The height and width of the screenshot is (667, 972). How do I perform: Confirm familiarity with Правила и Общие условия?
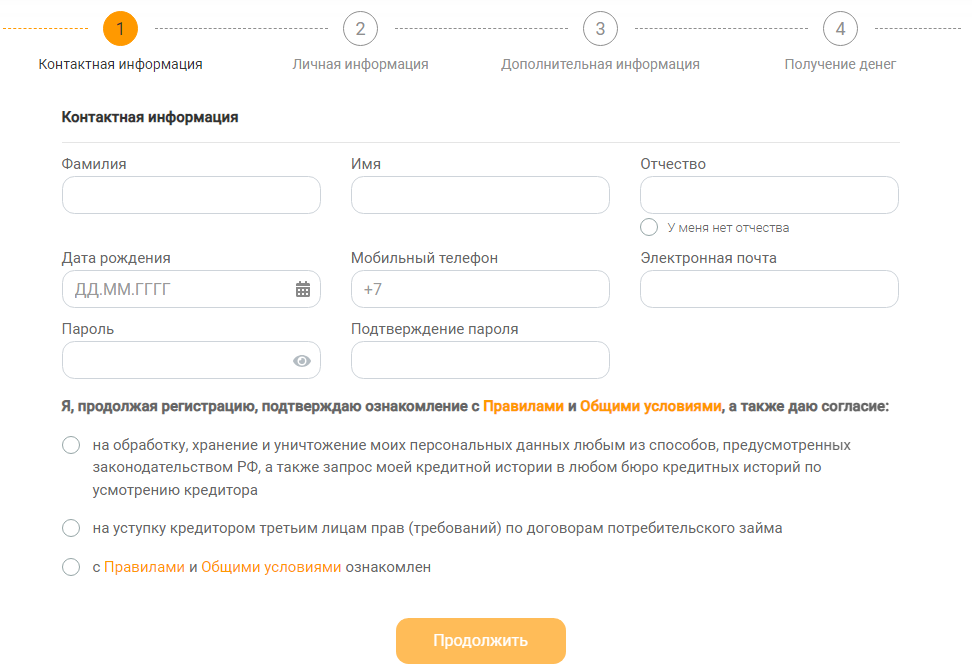[71, 567]
